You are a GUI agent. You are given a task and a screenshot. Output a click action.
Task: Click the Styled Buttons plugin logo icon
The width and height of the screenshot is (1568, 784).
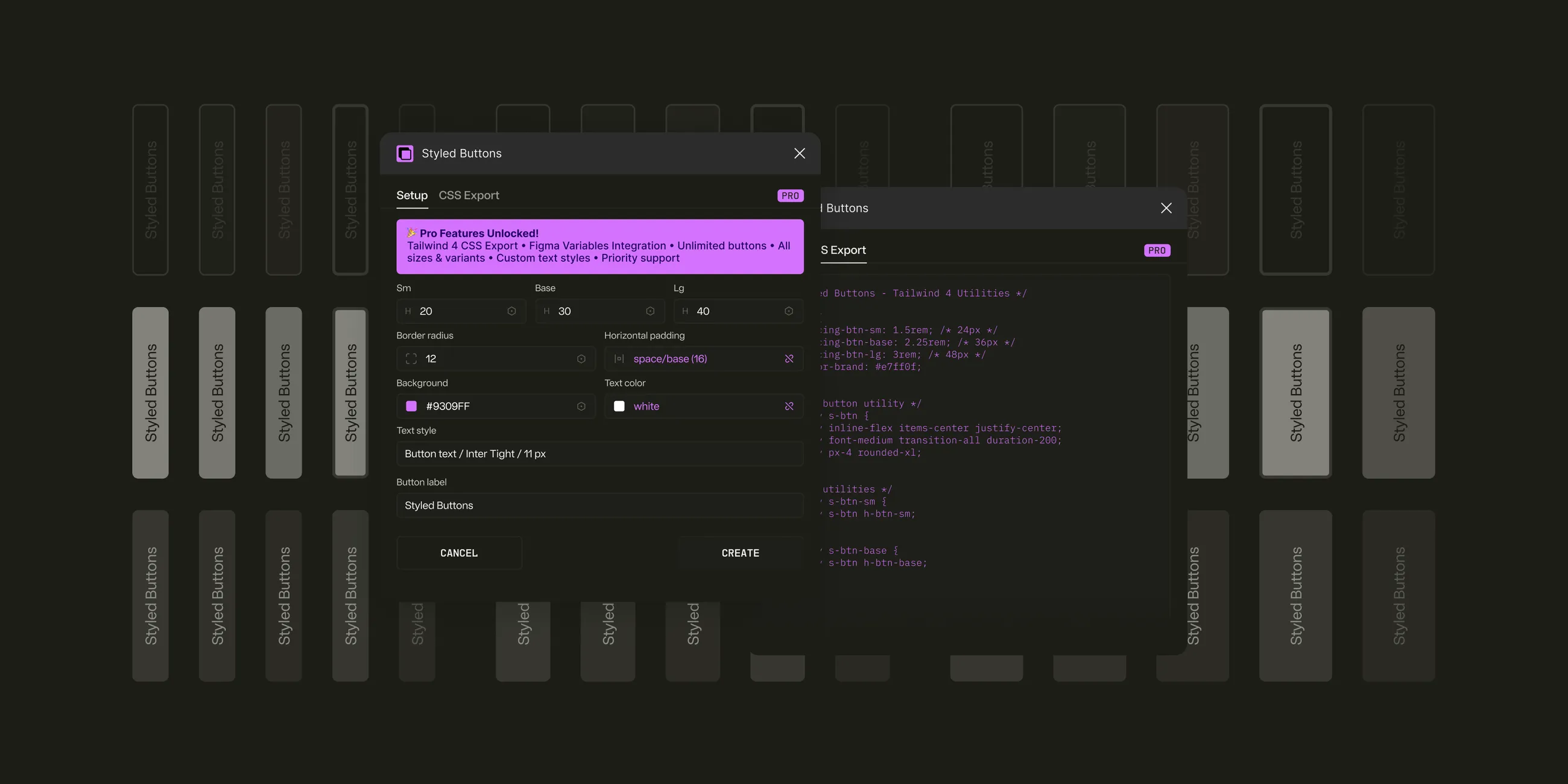[405, 153]
